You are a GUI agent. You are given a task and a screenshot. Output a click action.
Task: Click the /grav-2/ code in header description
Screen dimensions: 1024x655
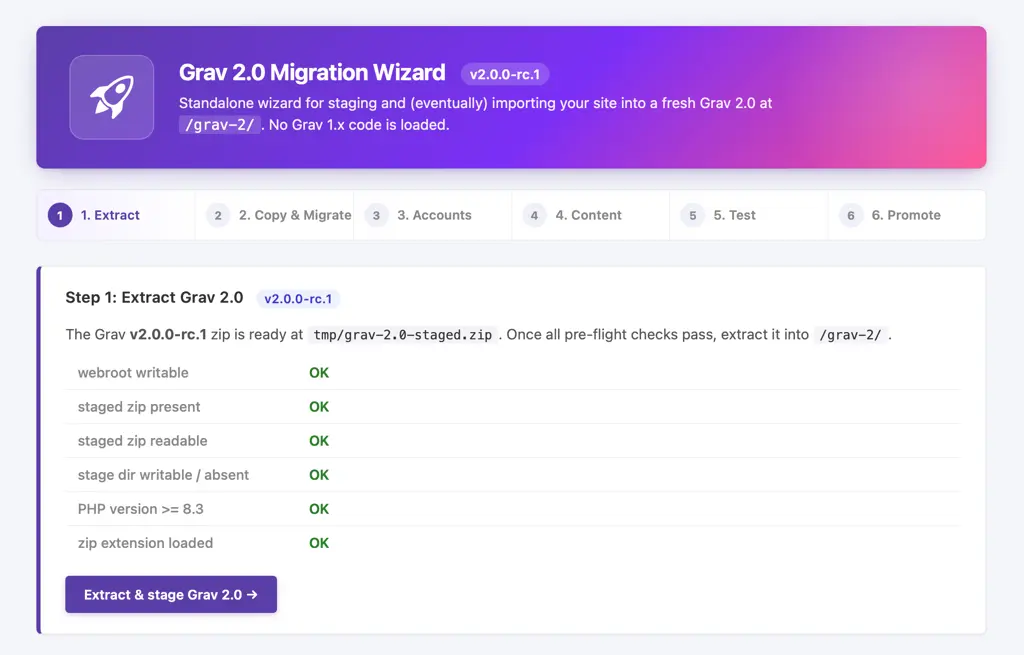(x=219, y=125)
